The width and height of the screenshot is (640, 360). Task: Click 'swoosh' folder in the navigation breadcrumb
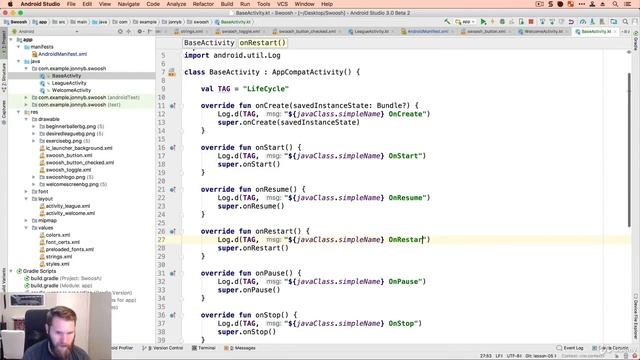[198, 22]
